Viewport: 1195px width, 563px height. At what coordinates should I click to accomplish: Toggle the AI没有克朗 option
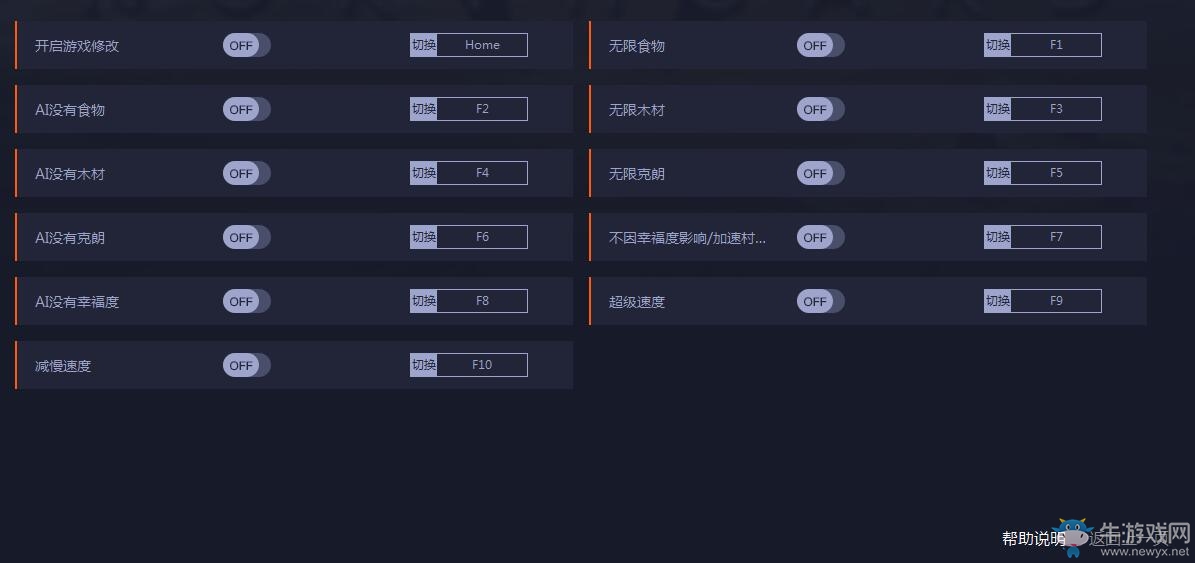click(x=246, y=237)
